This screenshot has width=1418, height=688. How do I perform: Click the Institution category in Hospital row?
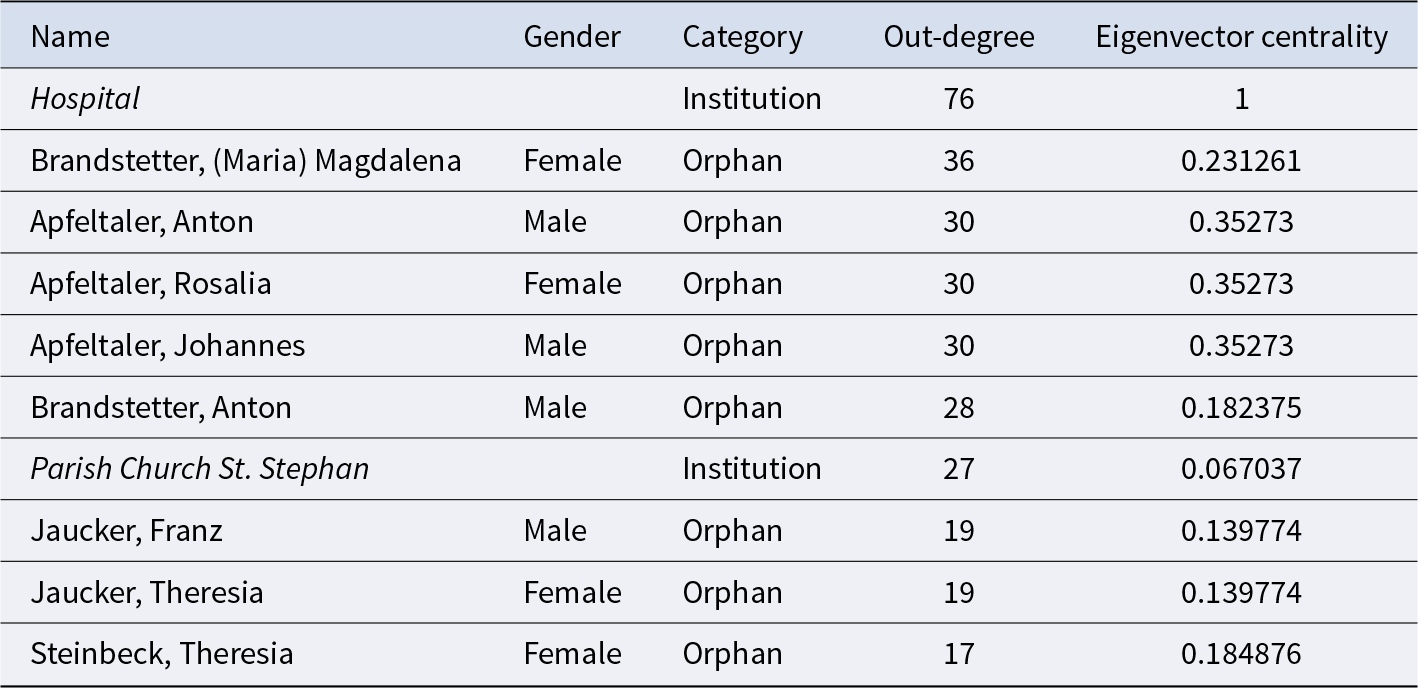click(751, 98)
